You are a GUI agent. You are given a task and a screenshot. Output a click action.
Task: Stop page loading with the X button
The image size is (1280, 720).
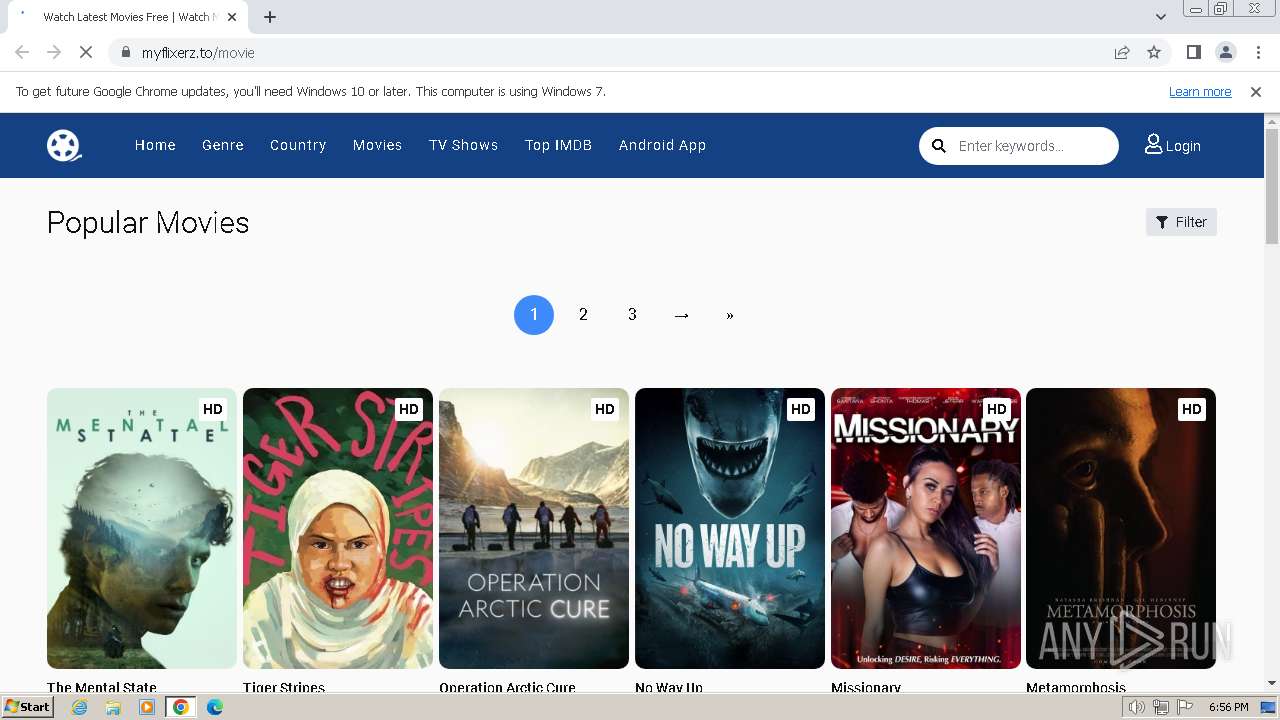pyautogui.click(x=86, y=52)
